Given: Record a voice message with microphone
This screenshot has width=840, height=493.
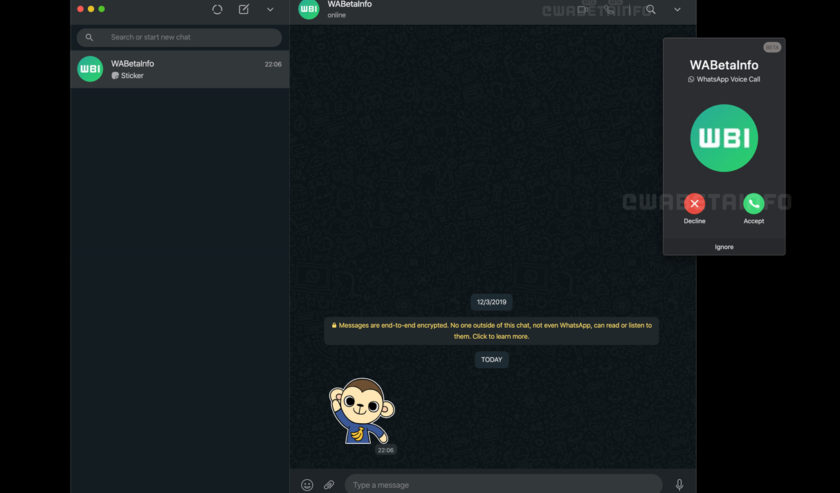Looking at the screenshot, I should (x=679, y=484).
